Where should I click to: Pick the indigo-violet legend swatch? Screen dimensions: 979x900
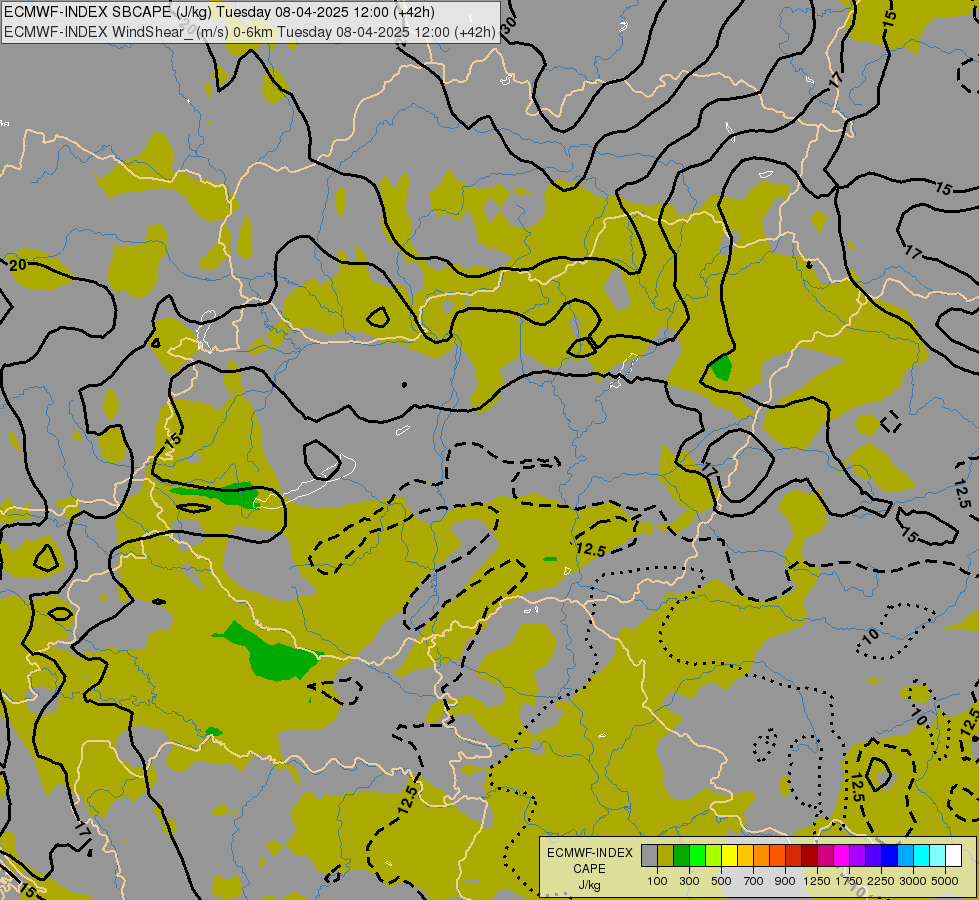tap(874, 855)
